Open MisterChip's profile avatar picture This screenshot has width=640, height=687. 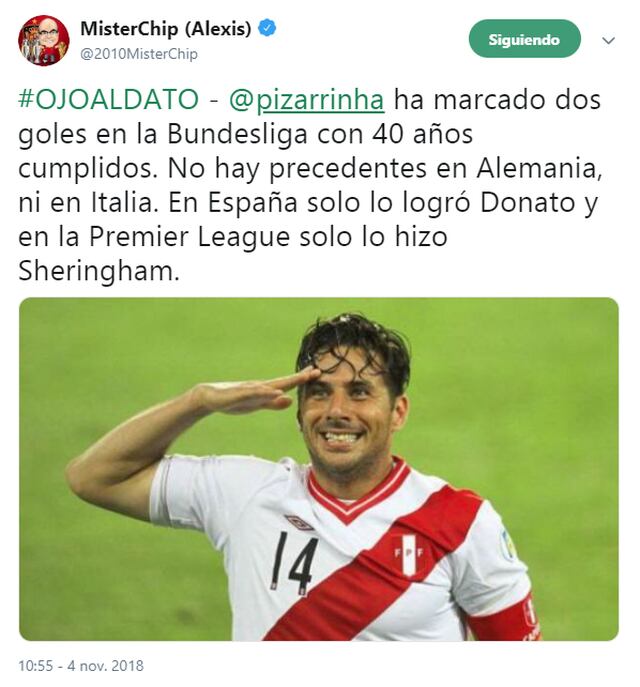tap(43, 40)
